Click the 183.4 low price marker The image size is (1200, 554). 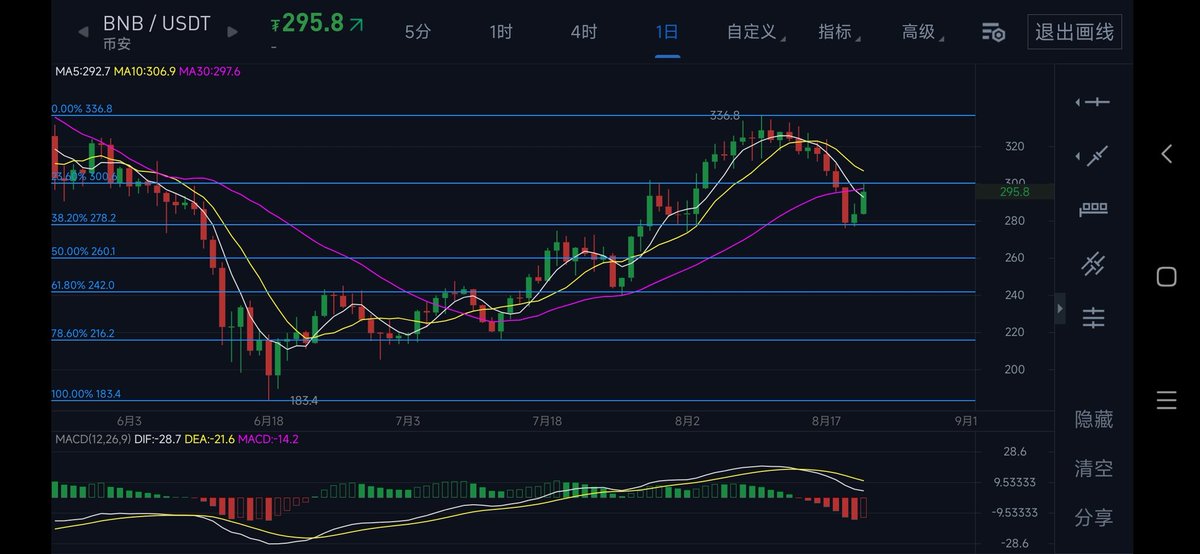[304, 400]
